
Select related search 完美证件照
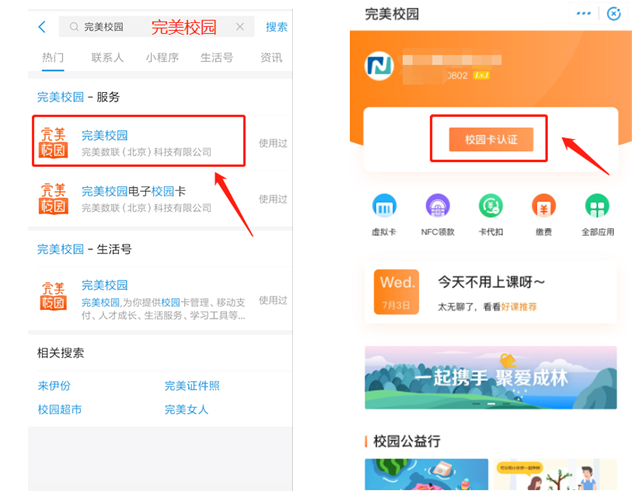[192, 386]
